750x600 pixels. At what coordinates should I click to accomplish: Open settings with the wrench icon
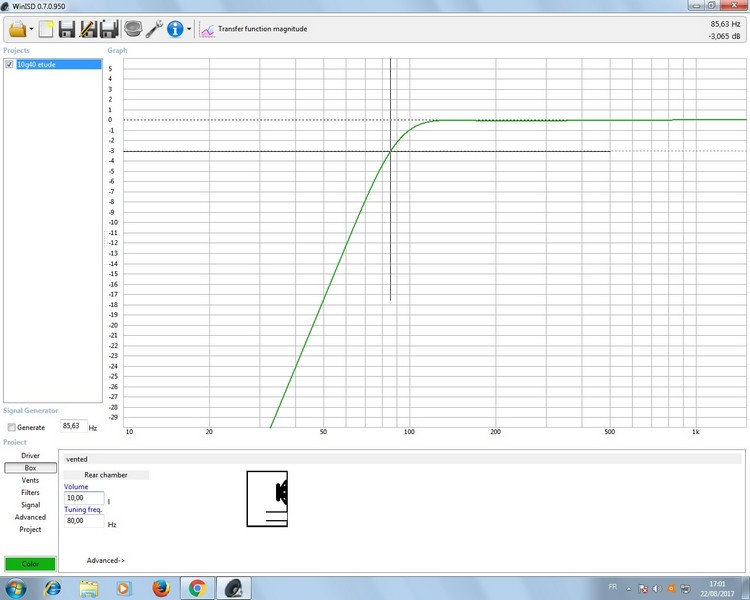[154, 29]
